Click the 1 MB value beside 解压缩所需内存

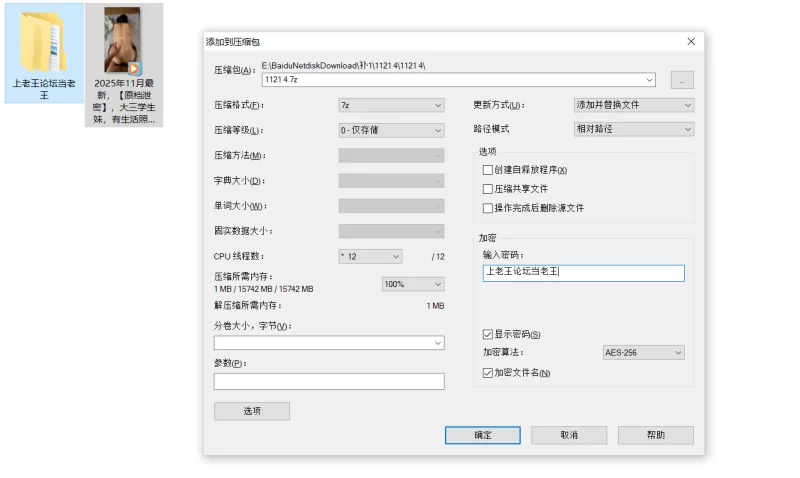435,306
